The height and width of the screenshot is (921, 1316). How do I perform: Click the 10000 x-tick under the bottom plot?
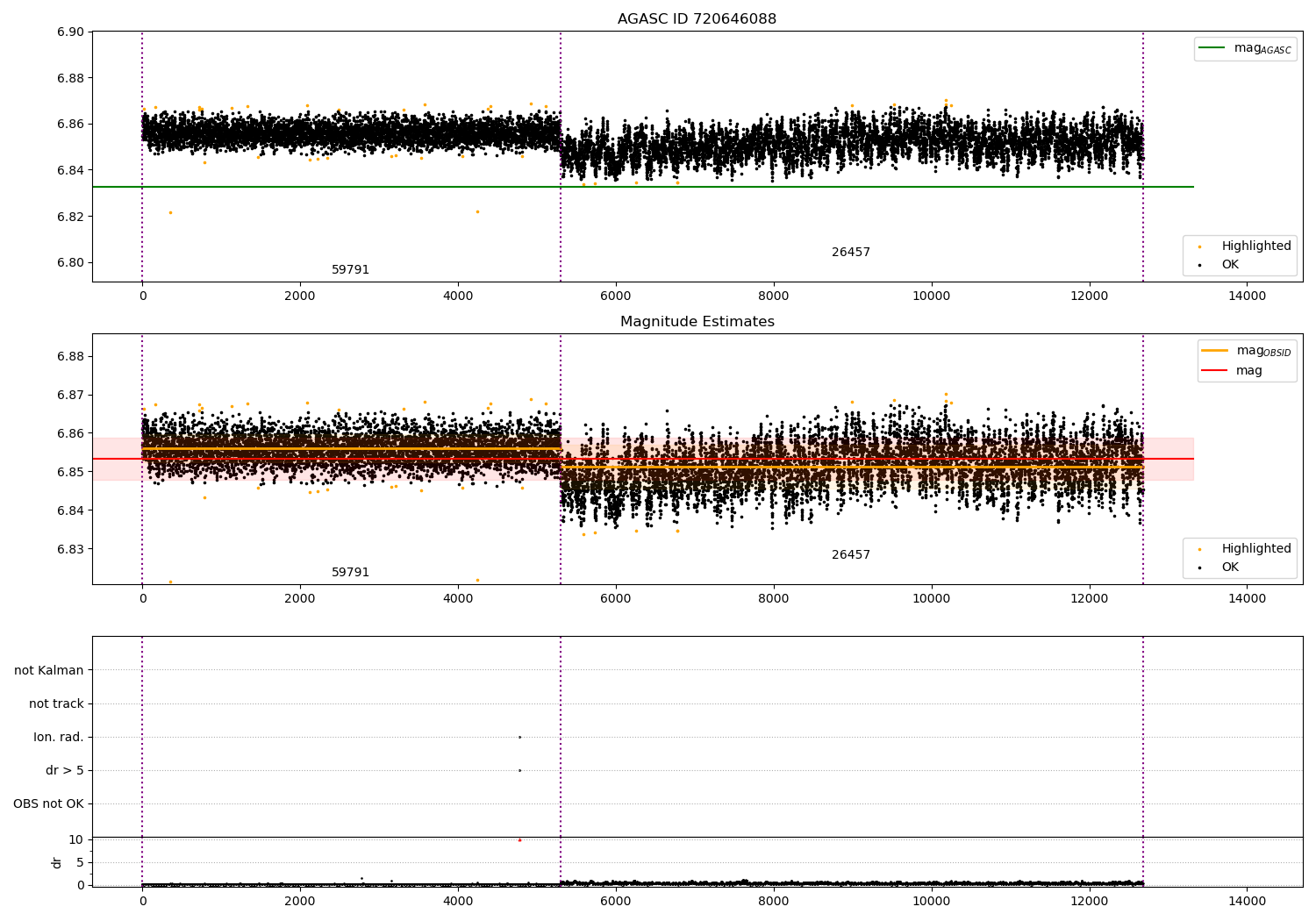[932, 901]
